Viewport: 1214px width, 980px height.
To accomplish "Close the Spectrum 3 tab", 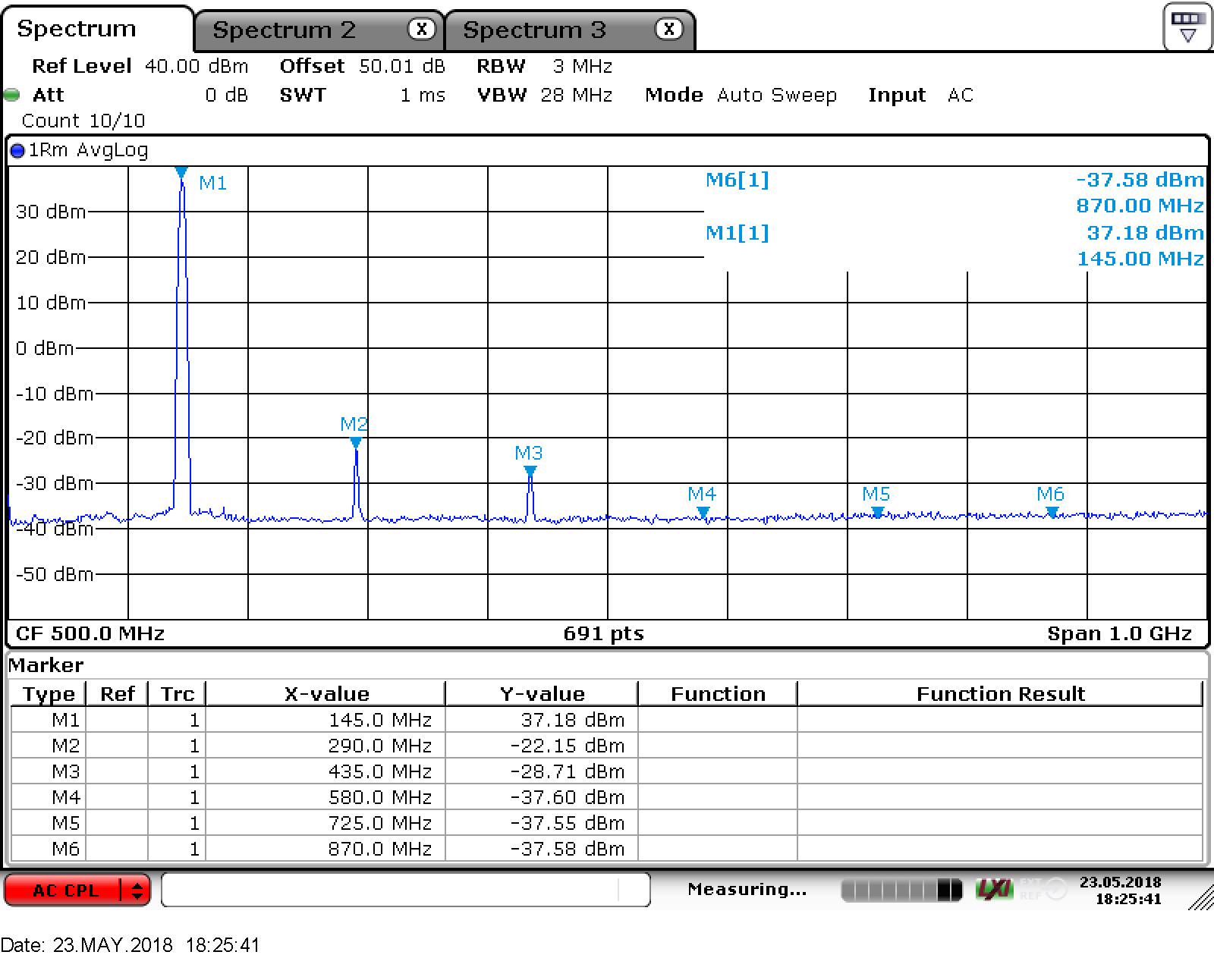I will tap(668, 30).
